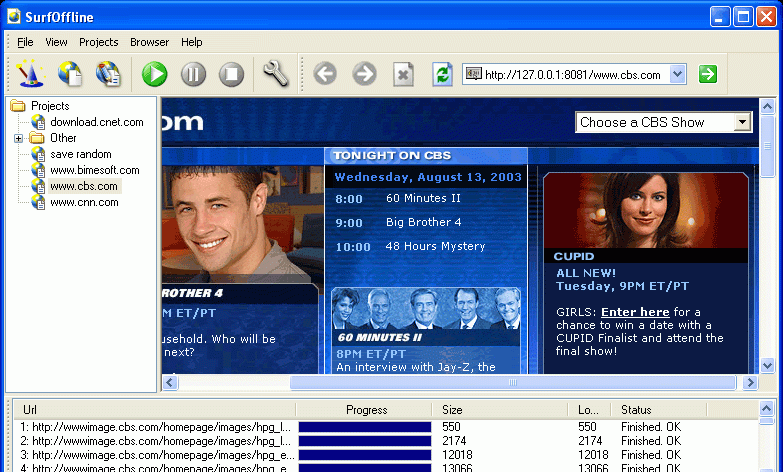The image size is (783, 472).
Task: Click the Big Brother man photo
Action: (x=243, y=224)
